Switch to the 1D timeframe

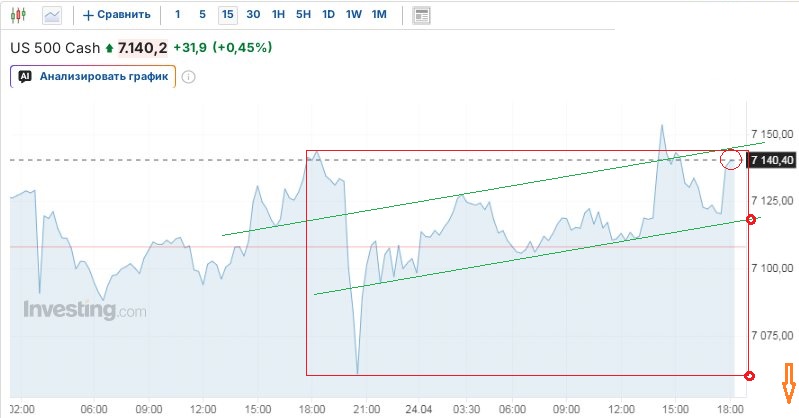pyautogui.click(x=328, y=15)
